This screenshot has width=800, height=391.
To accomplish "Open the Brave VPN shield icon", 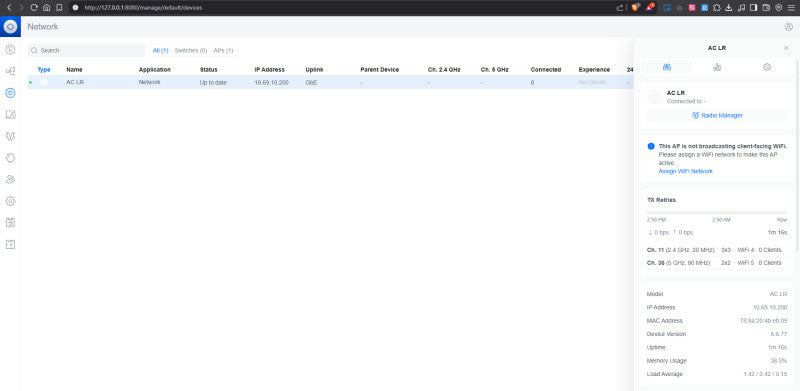I will (779, 8).
